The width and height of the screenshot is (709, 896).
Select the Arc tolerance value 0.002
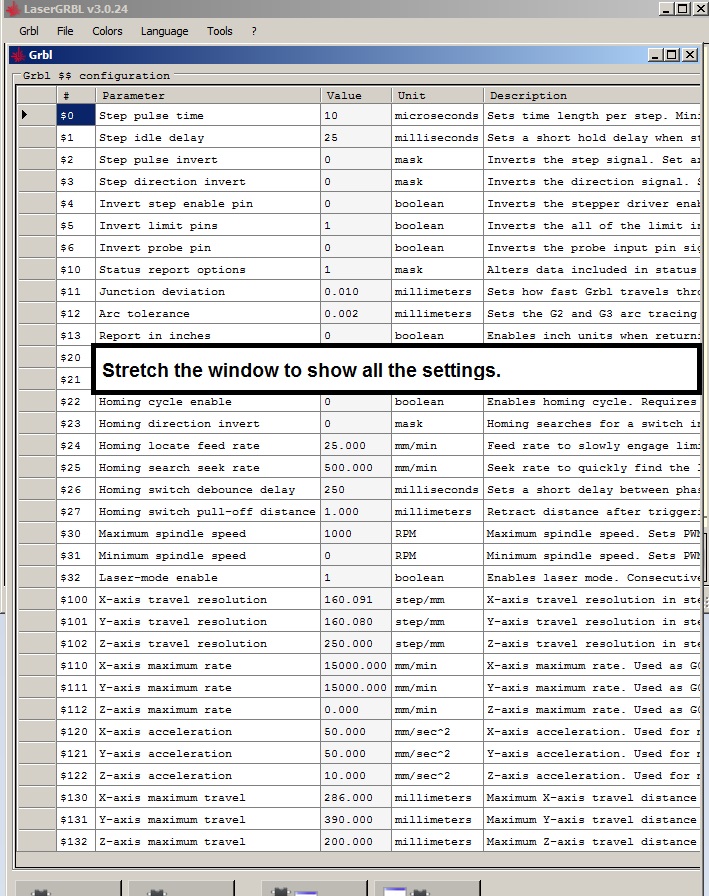click(x=356, y=314)
